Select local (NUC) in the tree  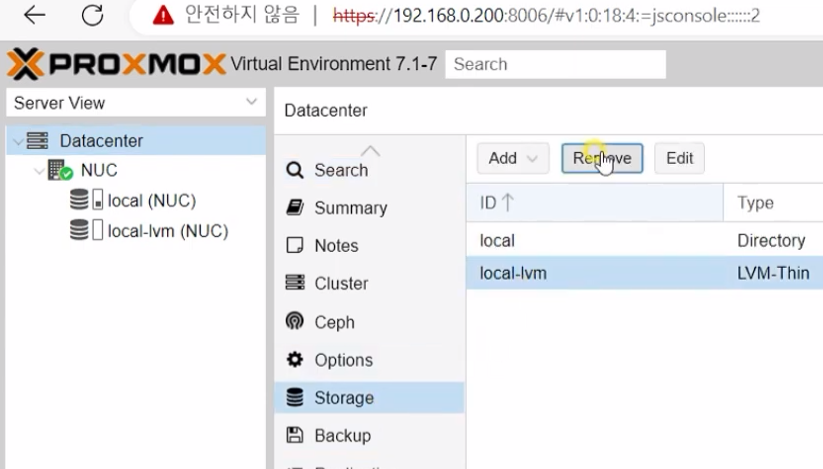(152, 200)
